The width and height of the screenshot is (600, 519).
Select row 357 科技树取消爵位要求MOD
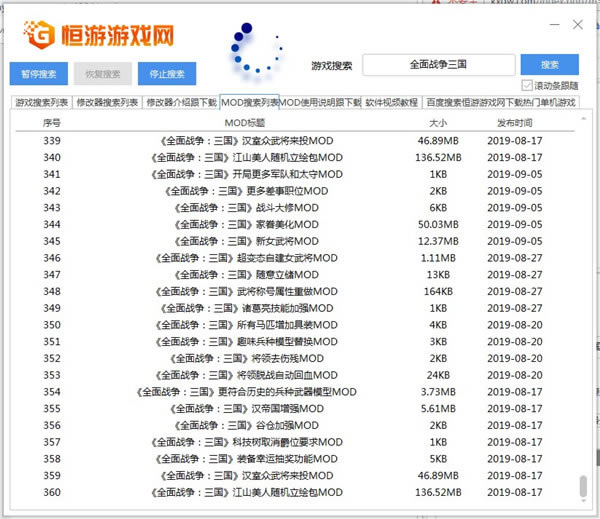tap(295, 442)
